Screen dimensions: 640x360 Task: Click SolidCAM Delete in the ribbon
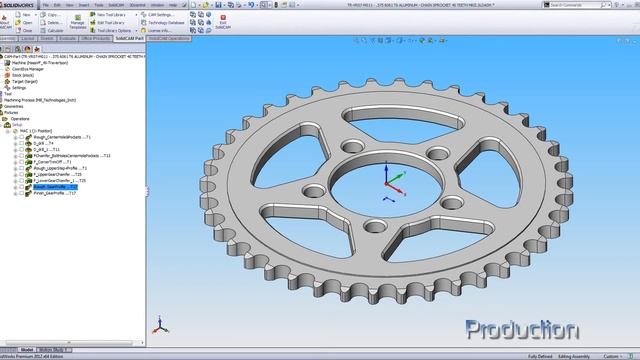(51, 23)
